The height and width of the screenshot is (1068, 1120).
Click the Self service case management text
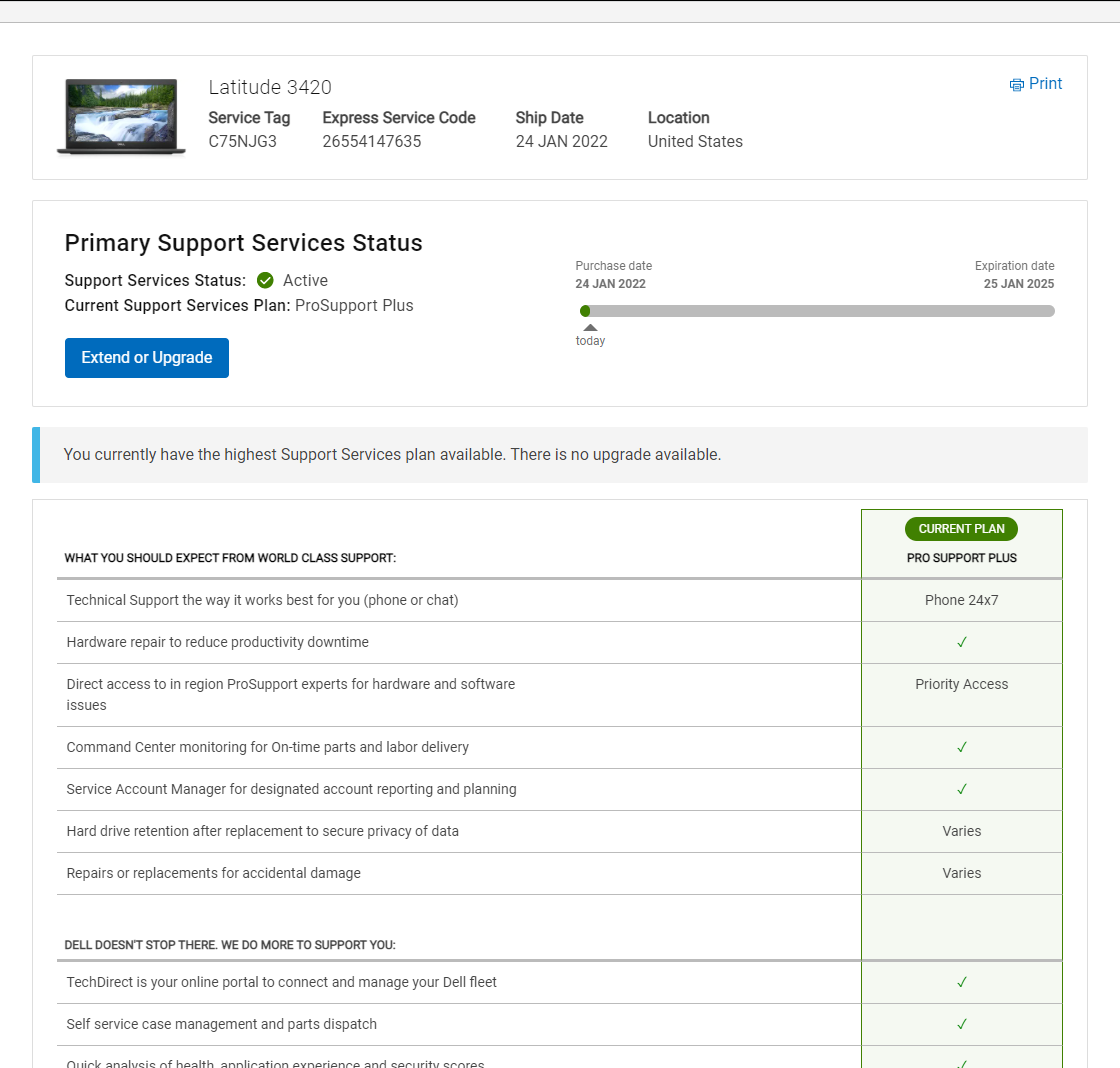221,1024
